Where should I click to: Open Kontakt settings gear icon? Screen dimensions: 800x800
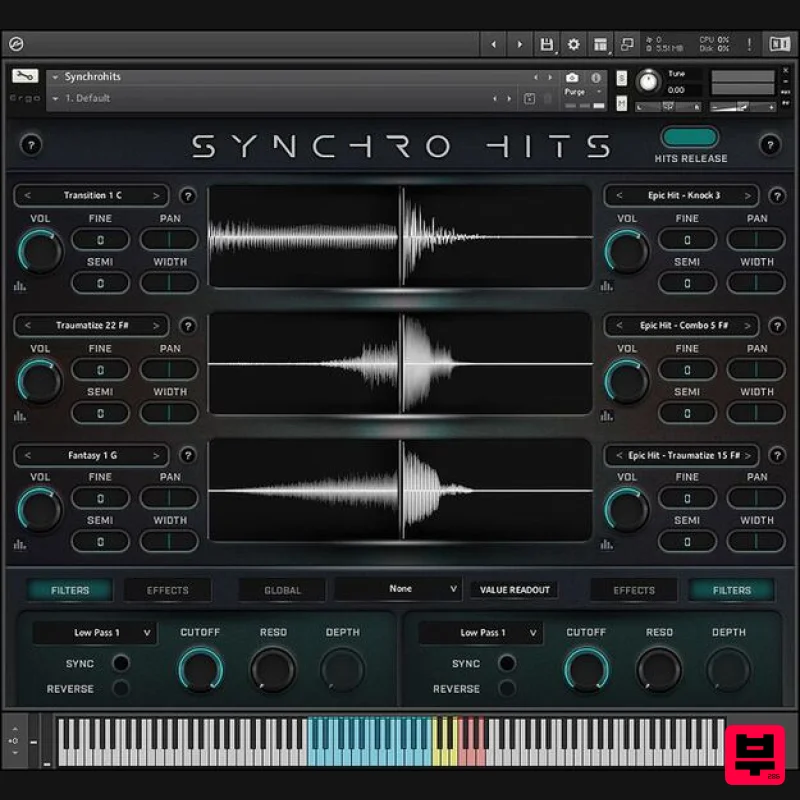click(573, 44)
